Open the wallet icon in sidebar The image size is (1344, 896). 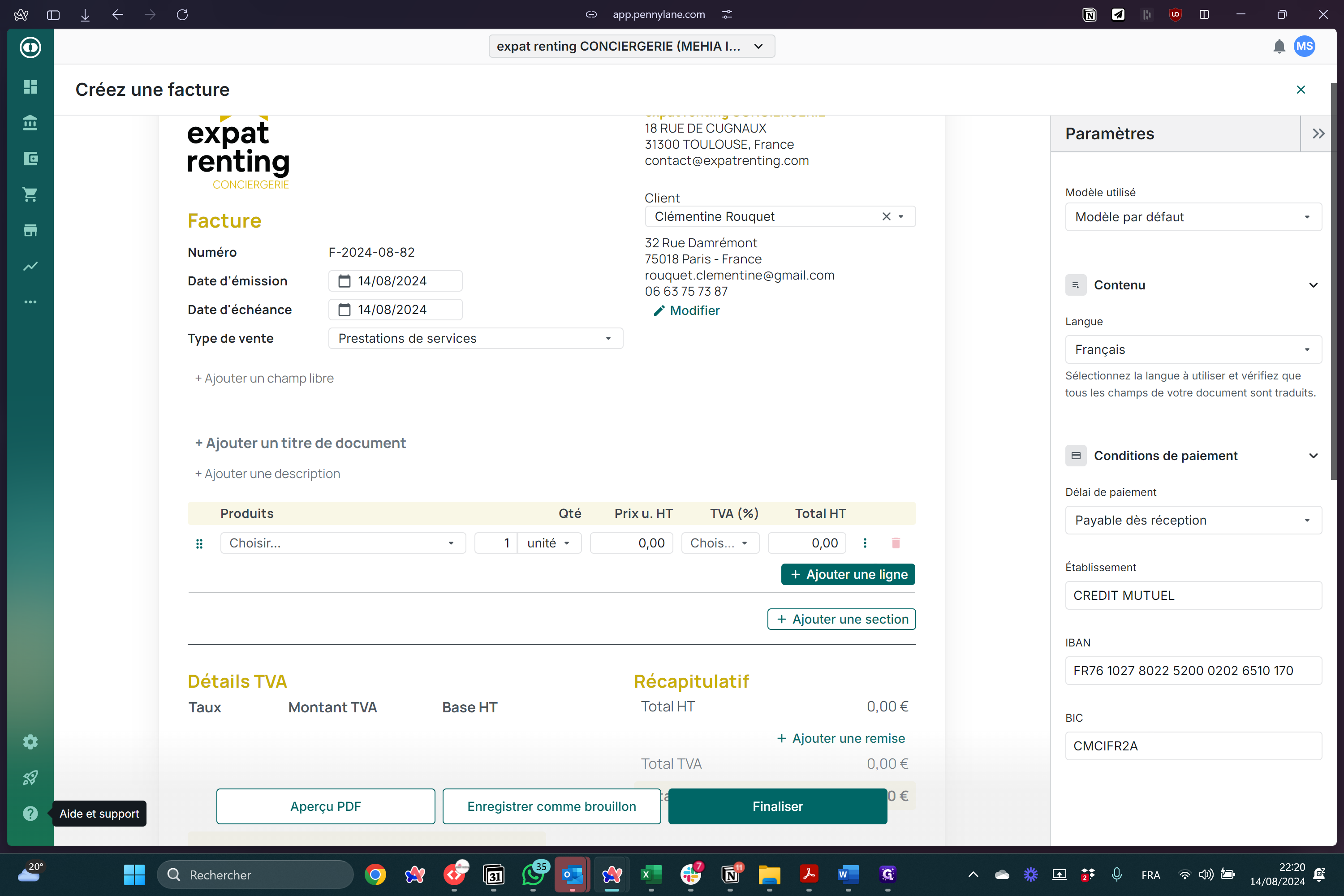(30, 158)
